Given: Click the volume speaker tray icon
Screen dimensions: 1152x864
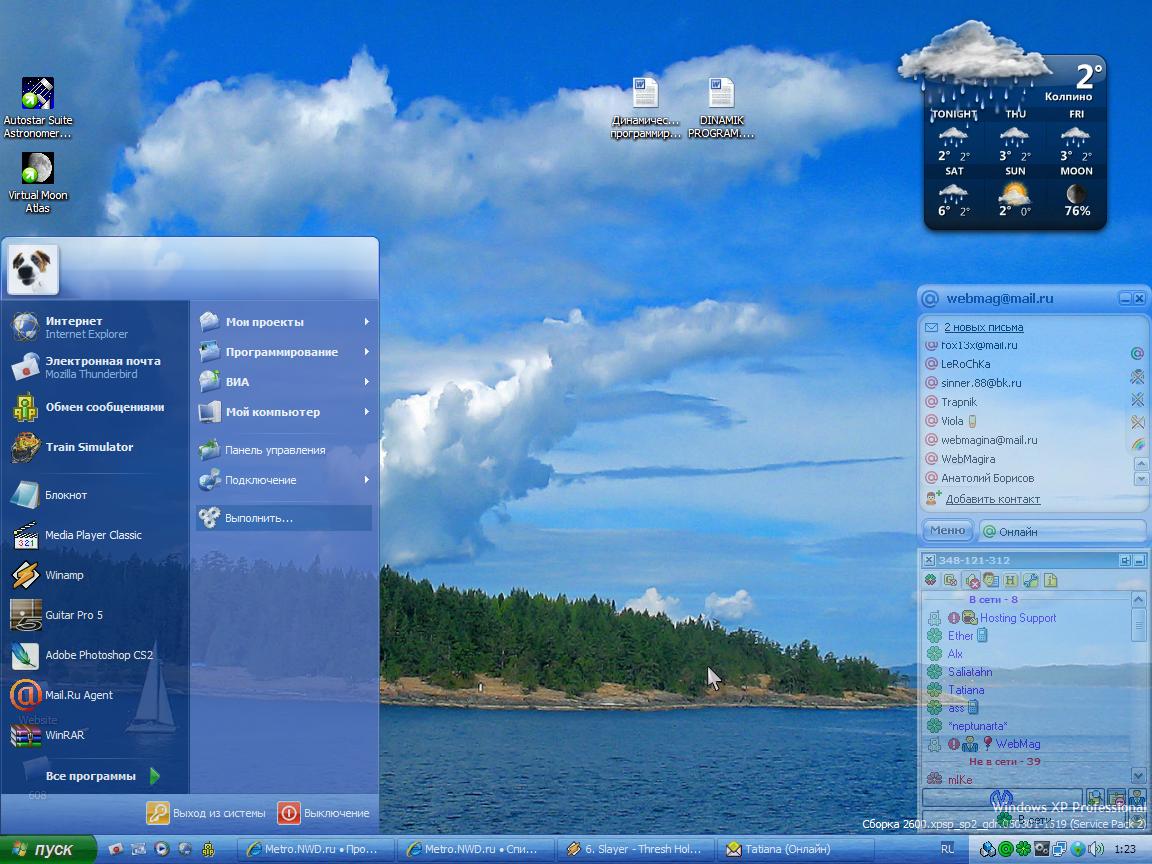Looking at the screenshot, I should pyautogui.click(x=1097, y=849).
